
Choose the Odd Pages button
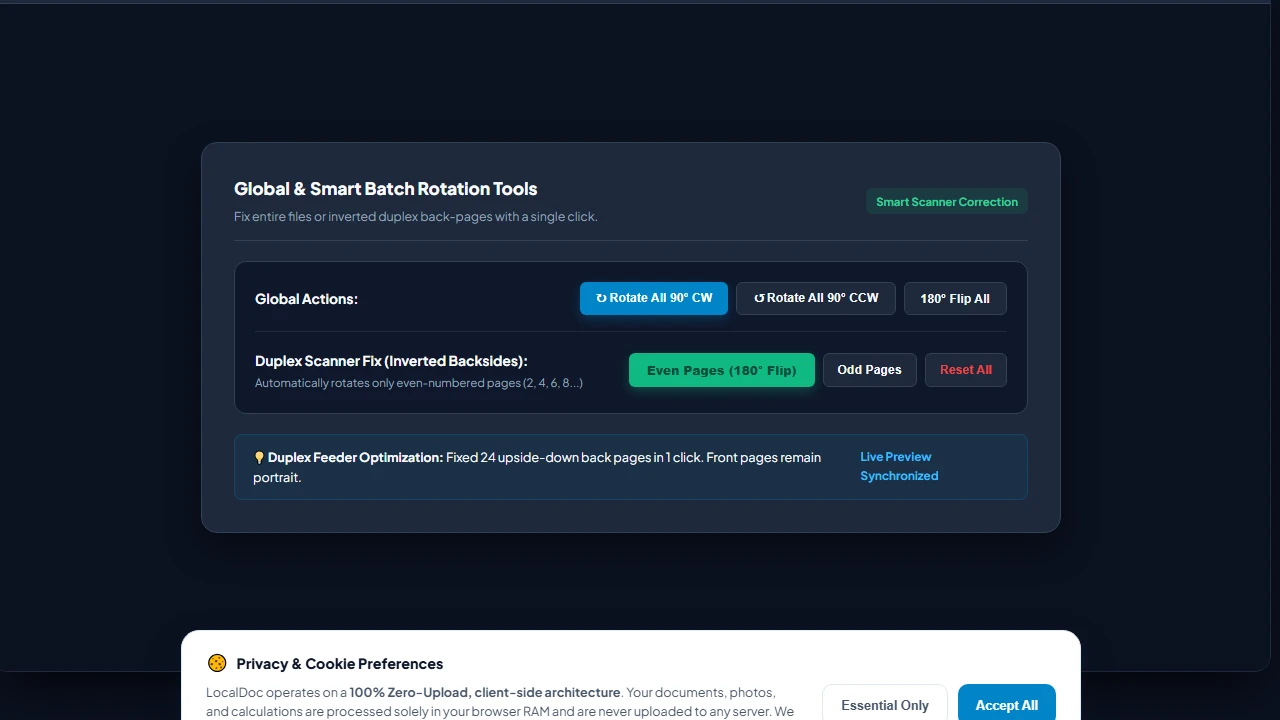click(869, 370)
